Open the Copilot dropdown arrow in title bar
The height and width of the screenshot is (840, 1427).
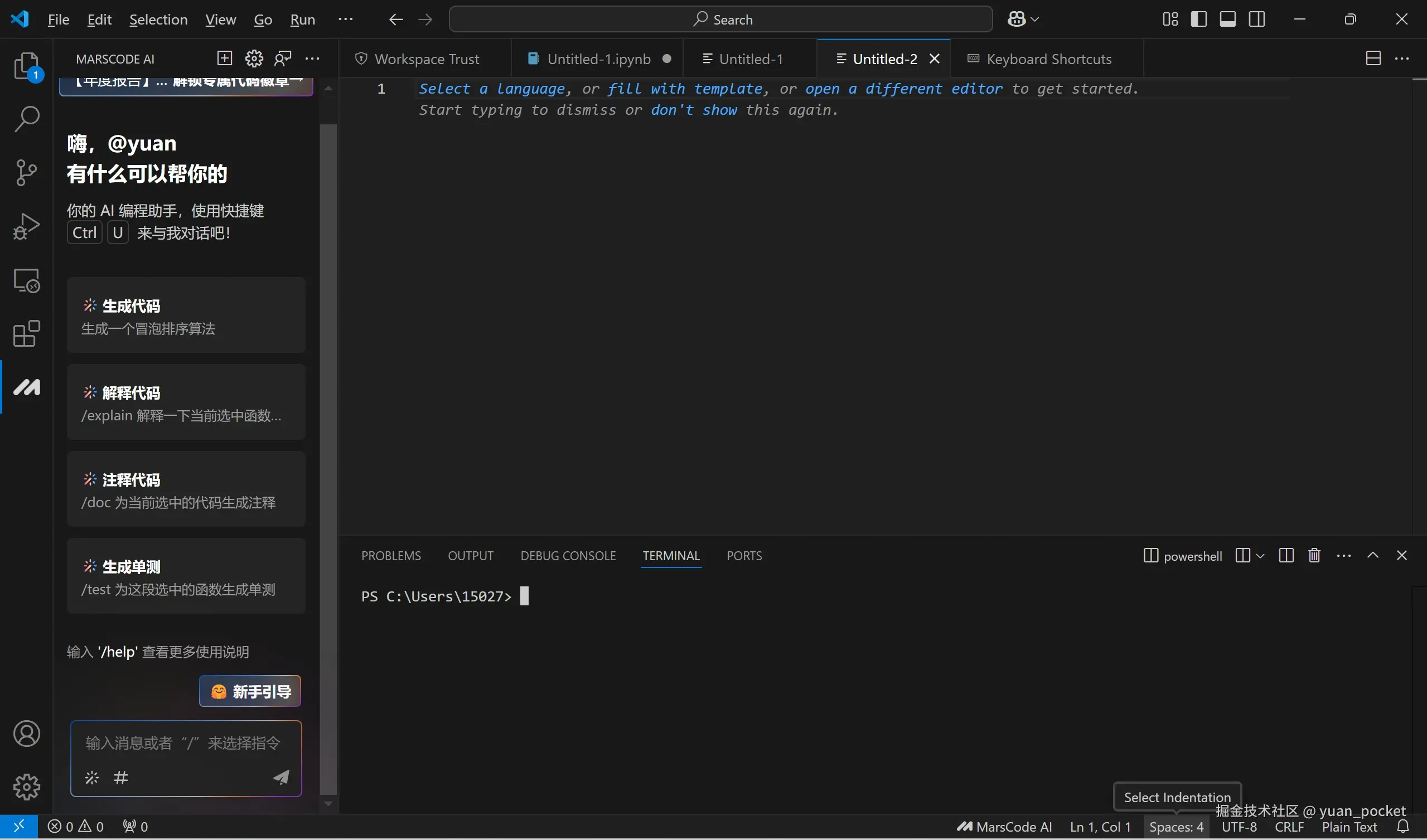(1035, 20)
